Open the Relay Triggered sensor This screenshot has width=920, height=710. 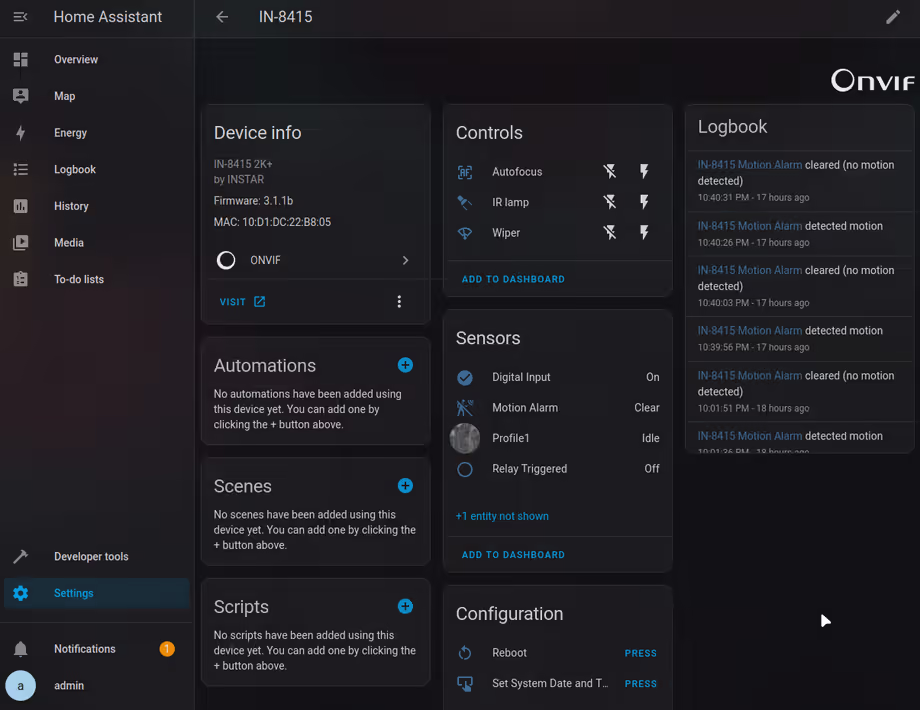[x=558, y=469]
